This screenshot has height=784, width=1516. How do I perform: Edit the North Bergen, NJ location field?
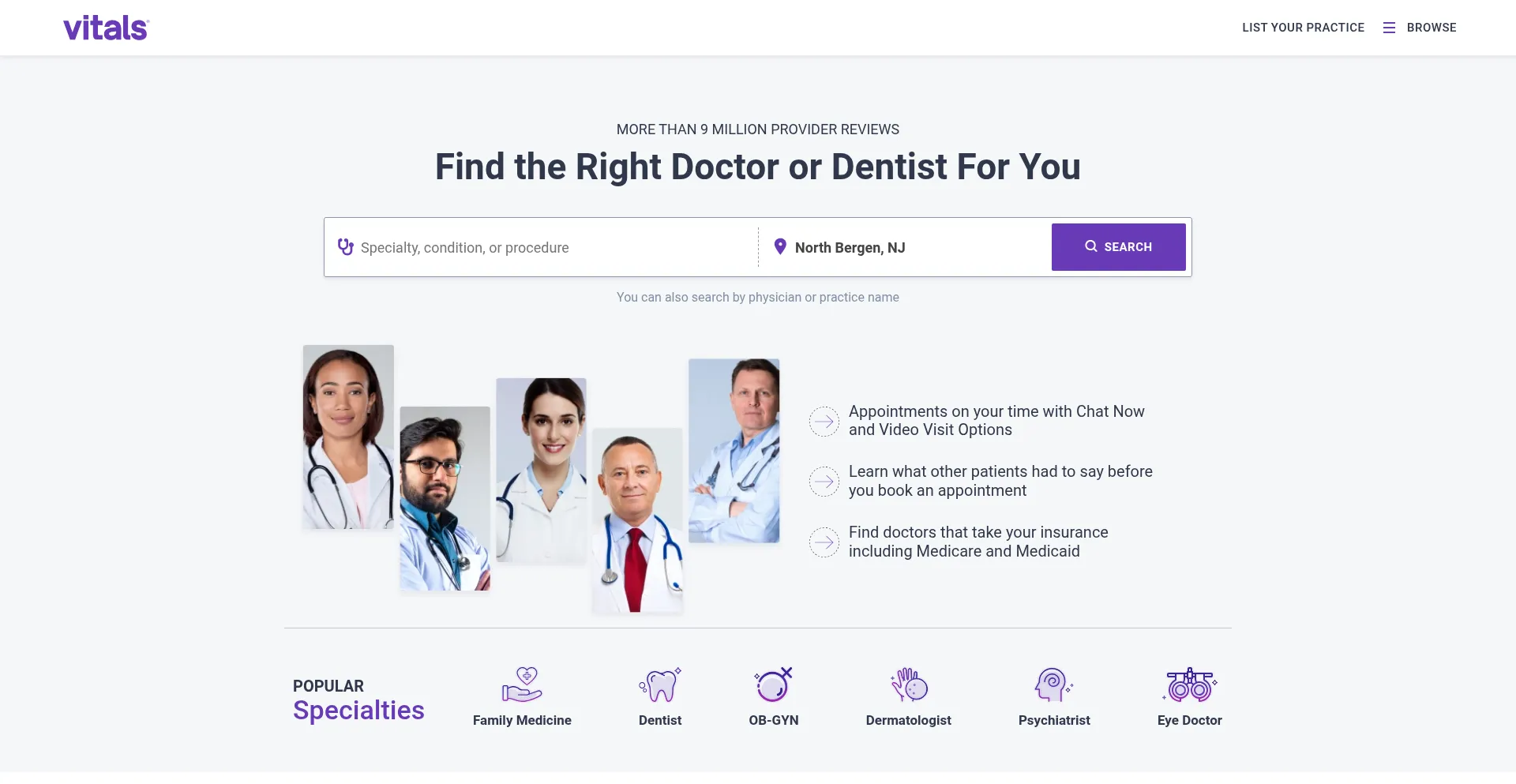[x=916, y=248]
